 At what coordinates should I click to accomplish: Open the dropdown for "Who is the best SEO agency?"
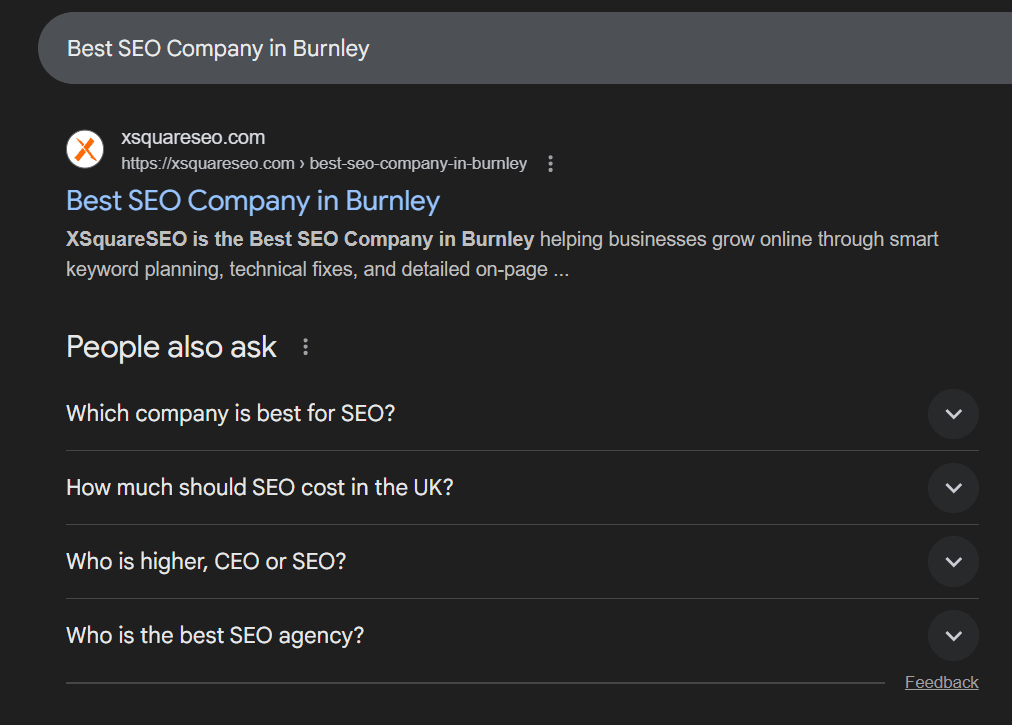click(x=952, y=635)
